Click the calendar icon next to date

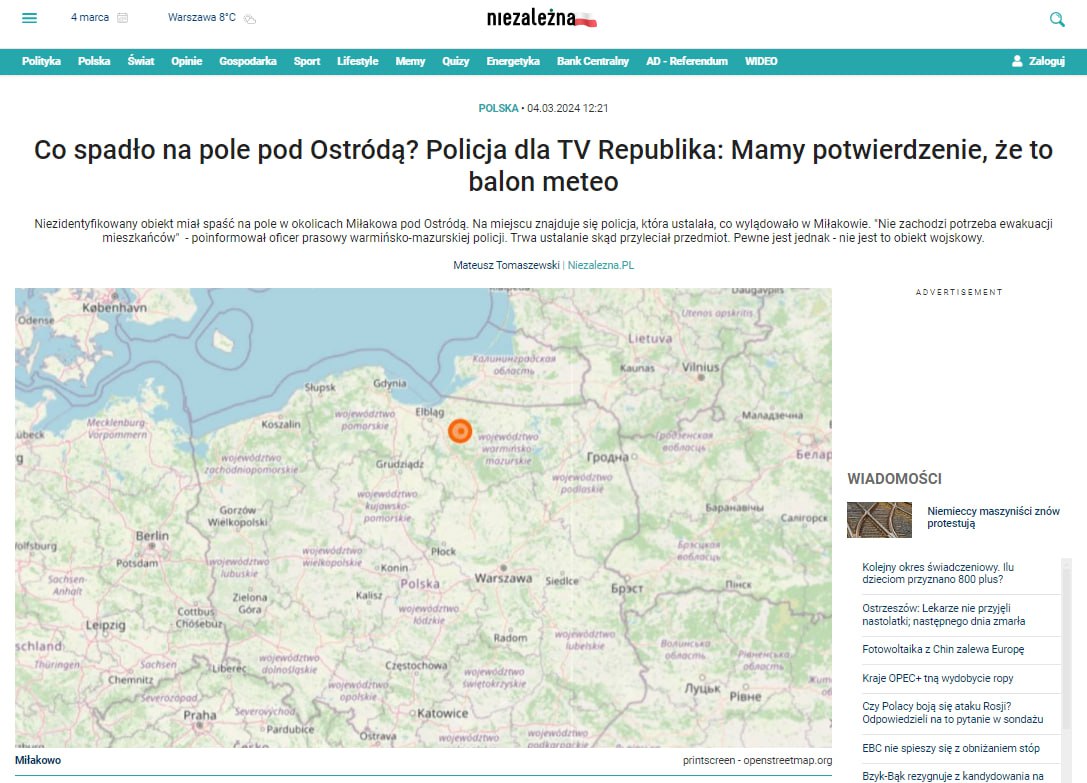[x=122, y=18]
